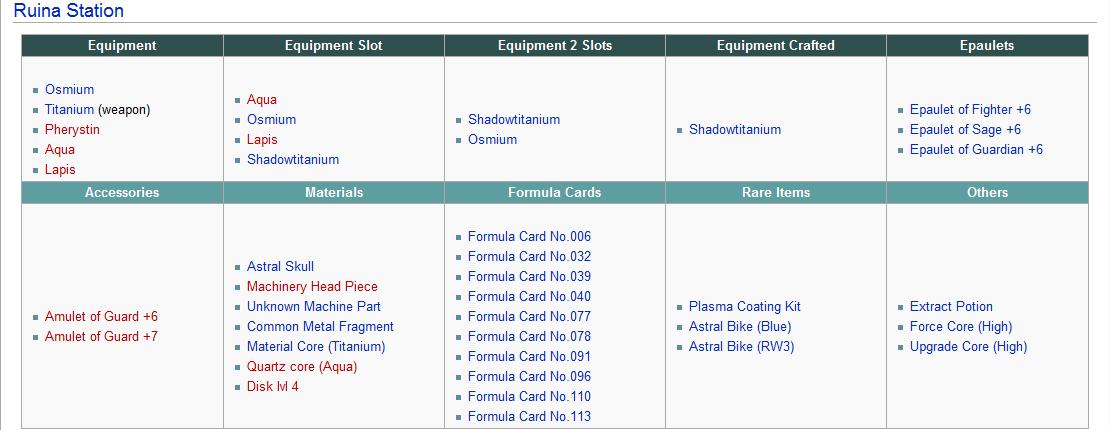The image size is (1110, 430).
Task: Open Epaulet of Fighter +6
Action: click(971, 110)
